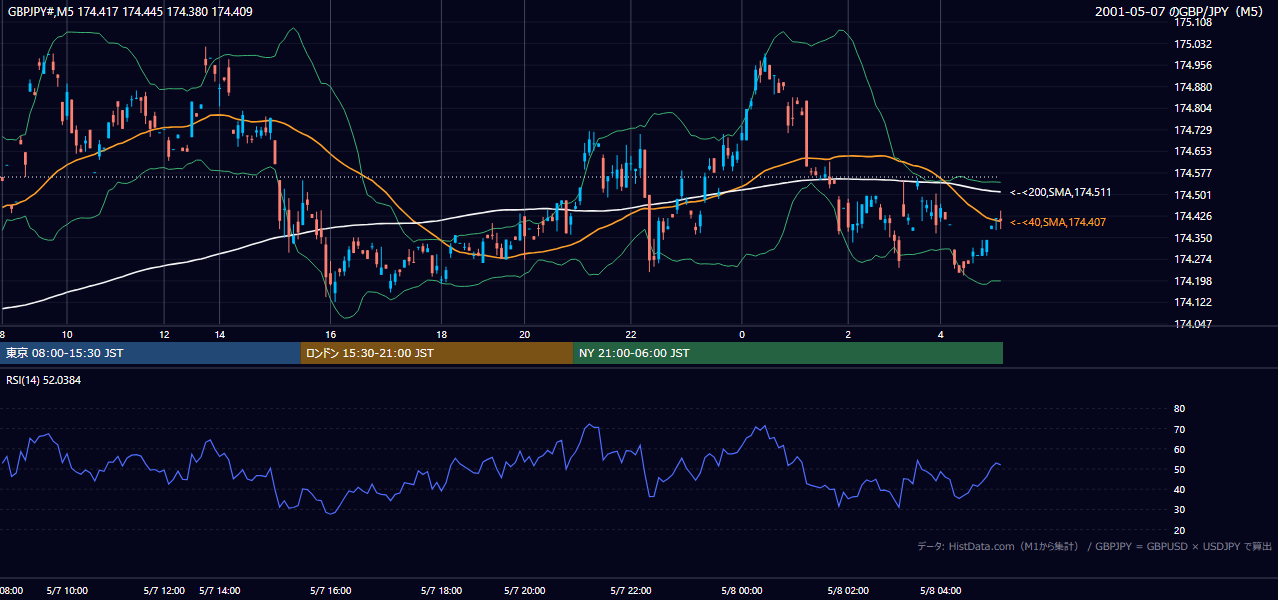This screenshot has height=600, width=1278.
Task: Click hour marker 18 below candlestick chart
Action: (441, 334)
